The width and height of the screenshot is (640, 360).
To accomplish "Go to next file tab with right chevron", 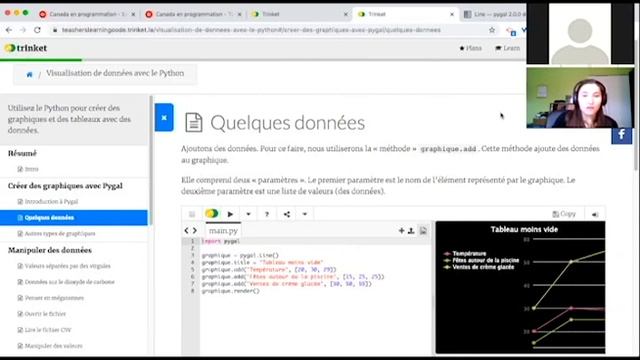I will coord(195,231).
